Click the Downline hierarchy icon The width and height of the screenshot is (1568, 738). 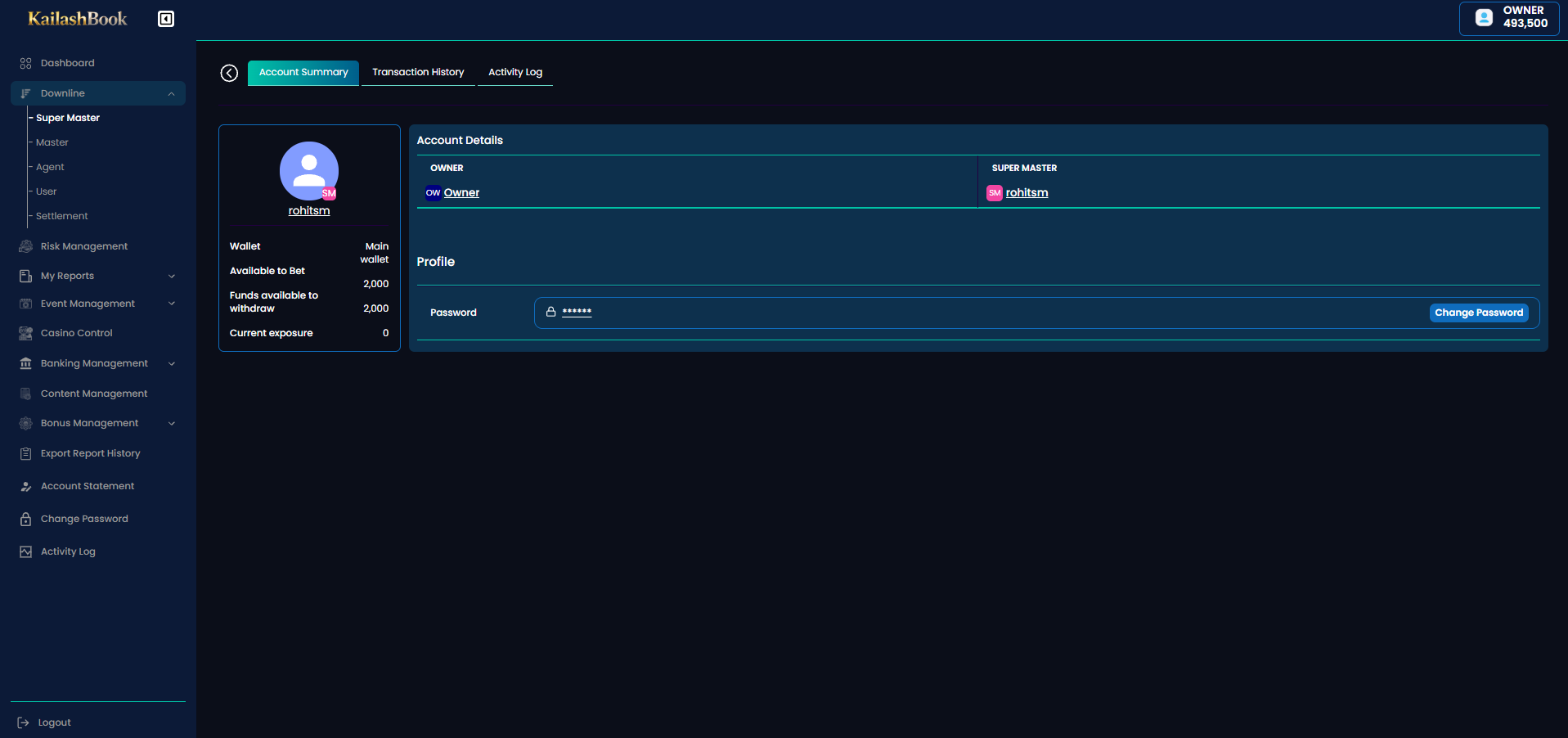tap(25, 93)
